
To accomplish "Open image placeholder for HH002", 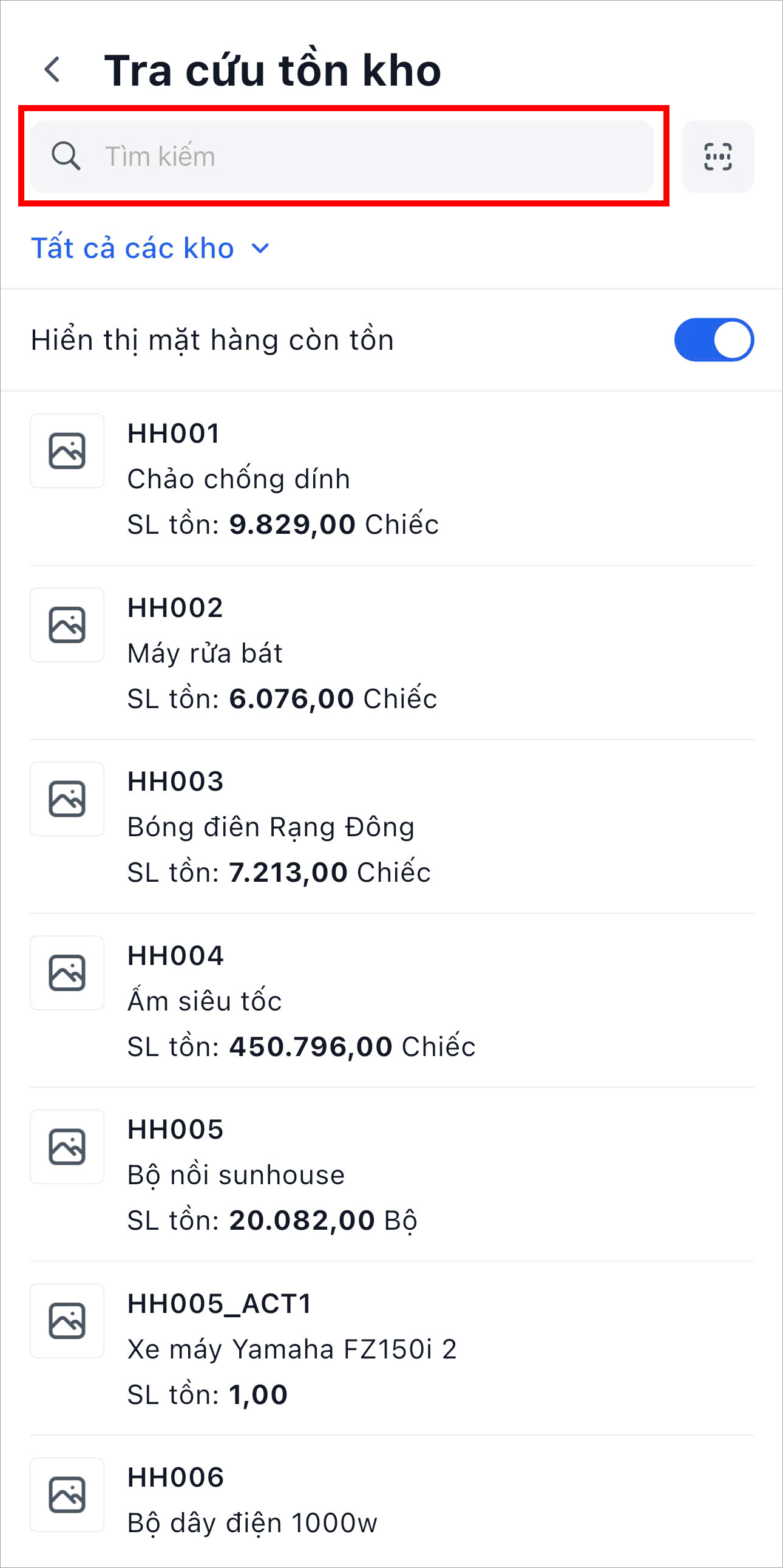I will (x=67, y=624).
